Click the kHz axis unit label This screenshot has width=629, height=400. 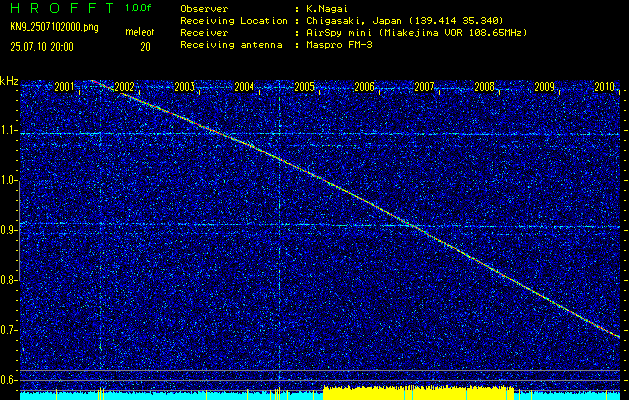pyautogui.click(x=9, y=81)
